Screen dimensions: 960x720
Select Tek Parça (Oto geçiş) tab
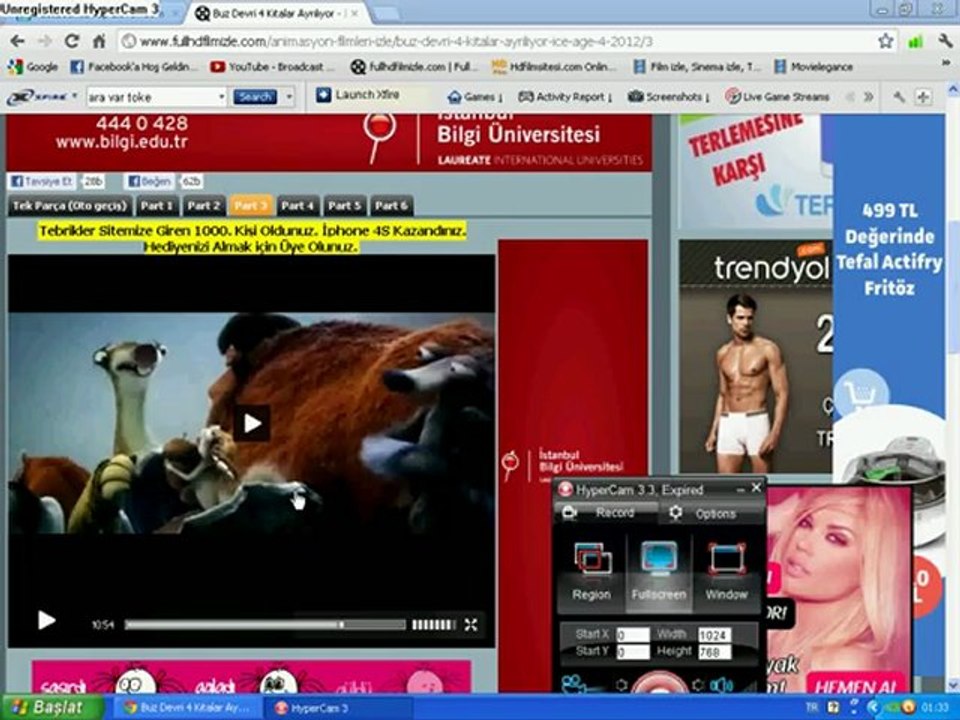(70, 206)
